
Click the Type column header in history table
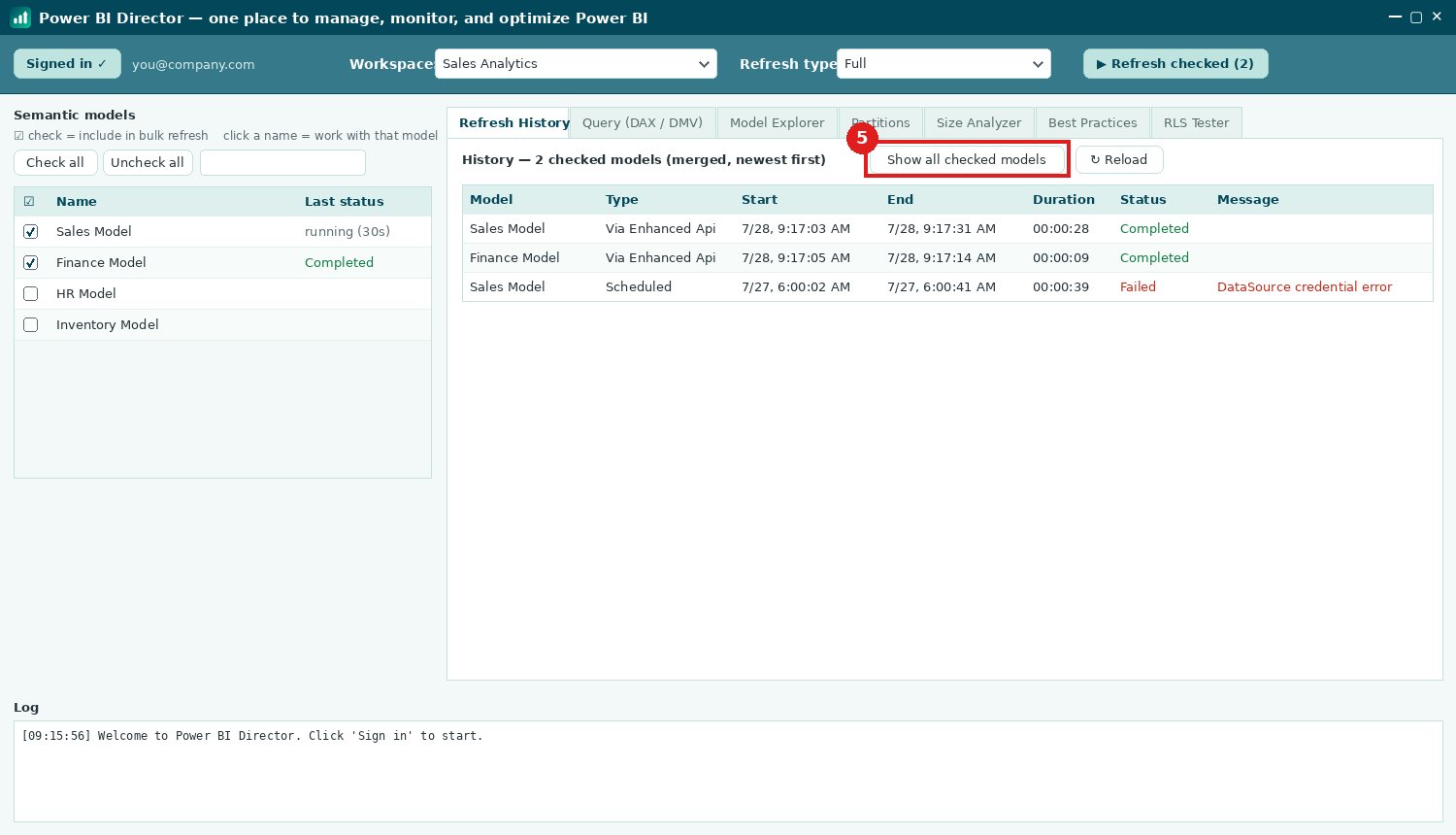tap(621, 199)
